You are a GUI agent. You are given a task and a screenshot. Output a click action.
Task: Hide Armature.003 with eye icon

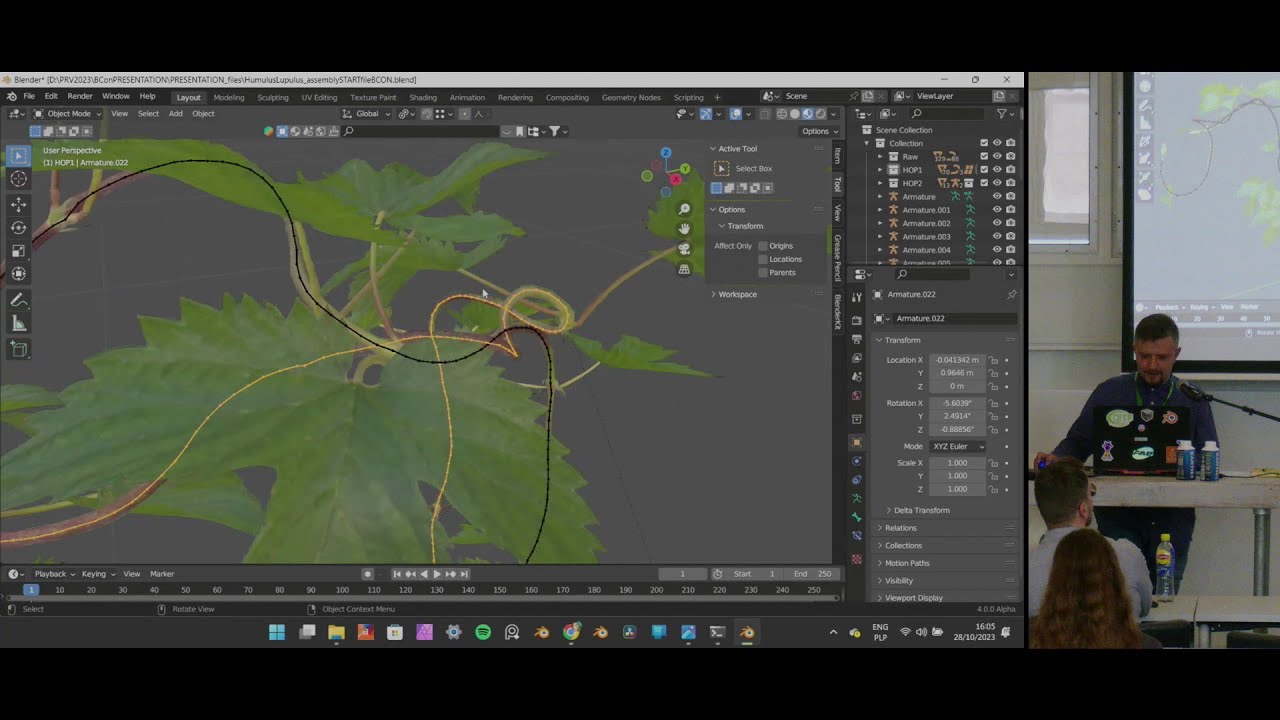(997, 237)
